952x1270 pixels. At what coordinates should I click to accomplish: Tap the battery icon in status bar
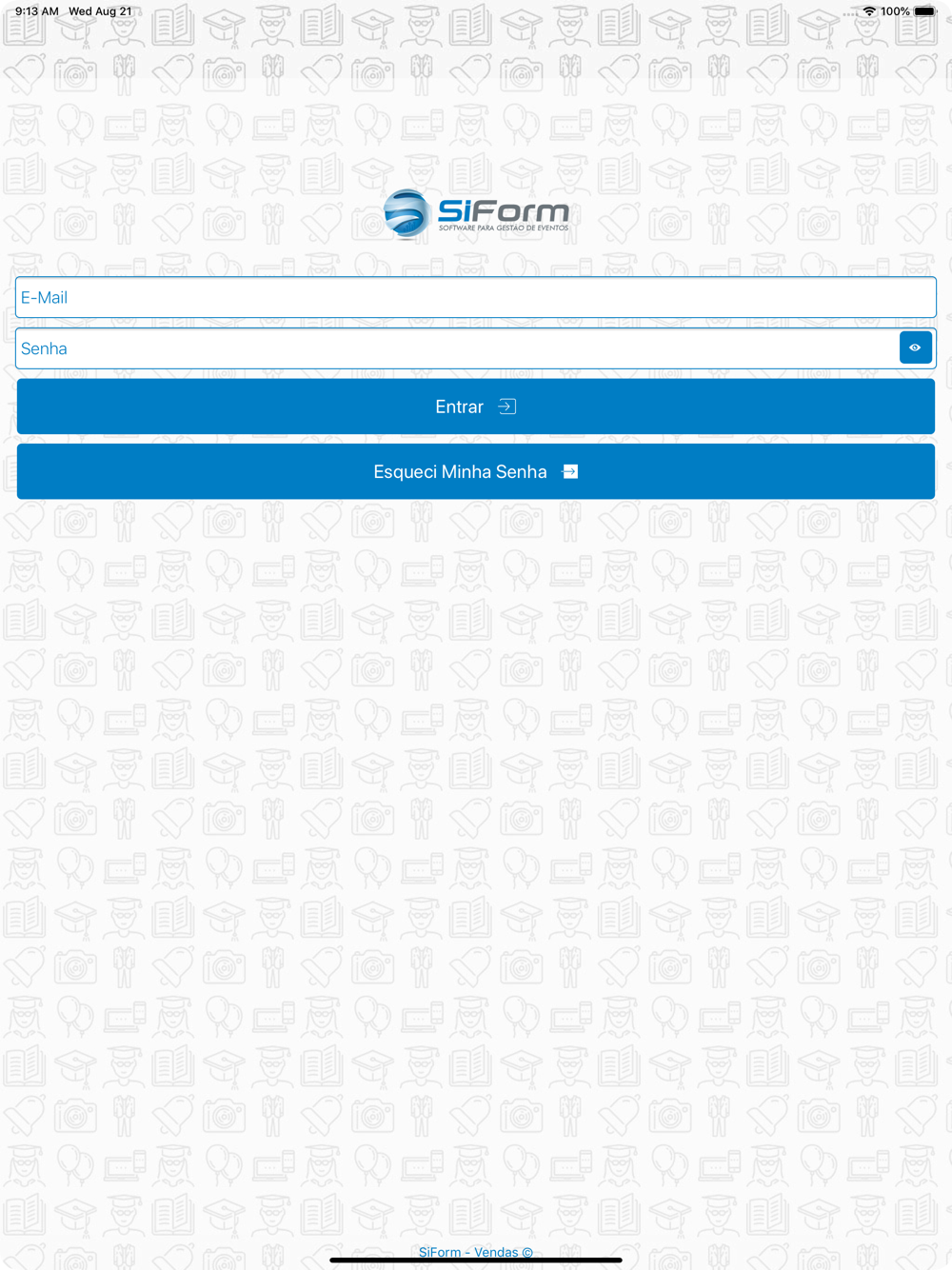point(925,11)
